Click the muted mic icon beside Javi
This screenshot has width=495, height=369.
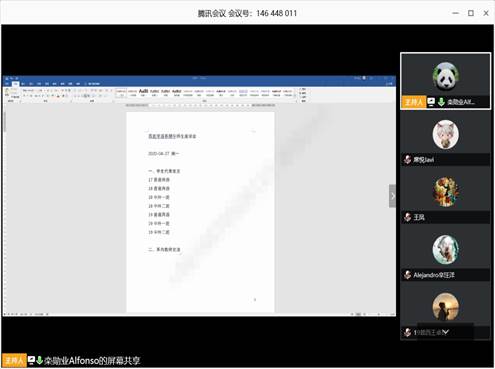coord(407,159)
